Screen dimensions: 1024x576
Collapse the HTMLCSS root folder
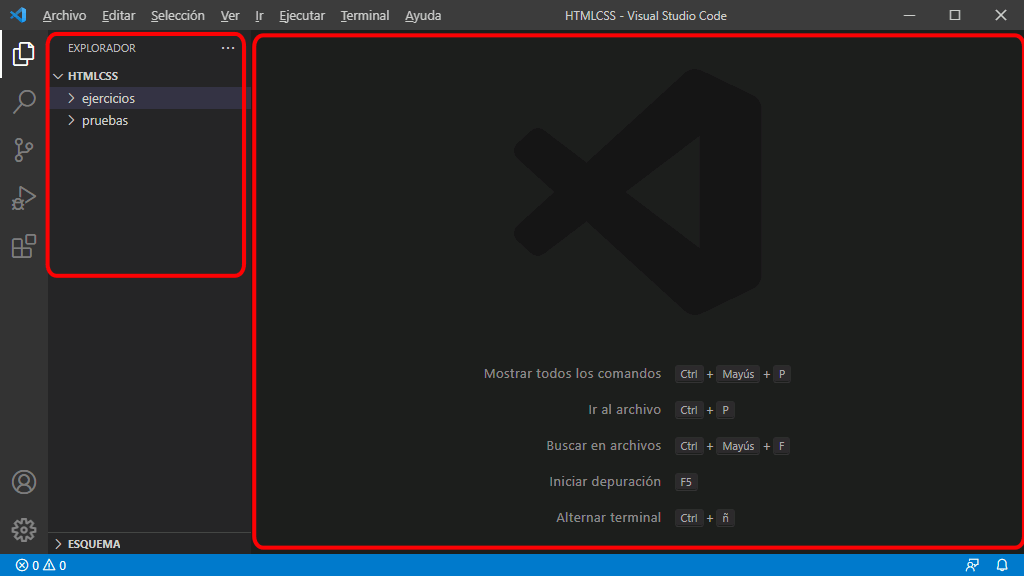(x=58, y=76)
